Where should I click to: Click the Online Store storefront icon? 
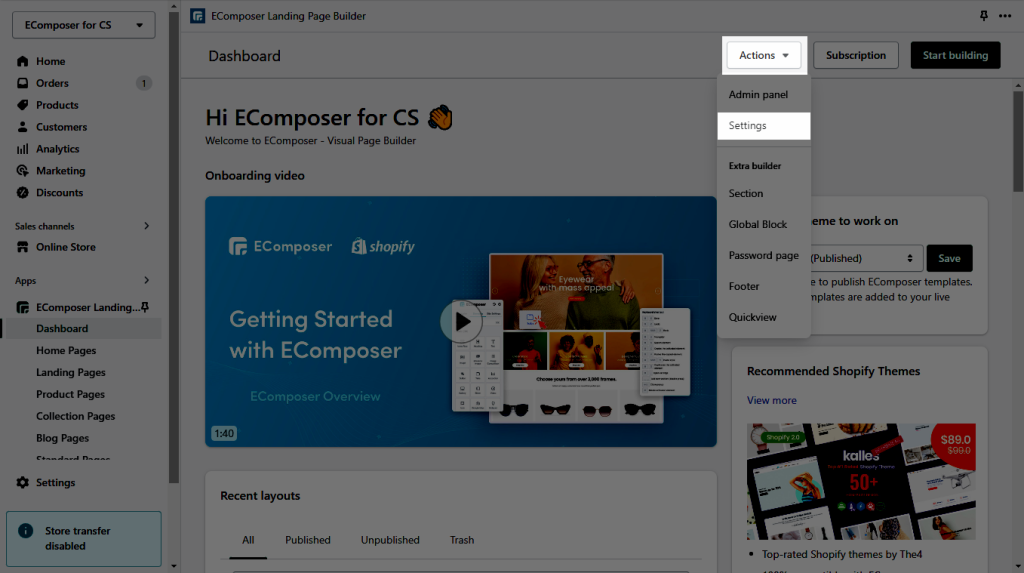click(x=23, y=247)
